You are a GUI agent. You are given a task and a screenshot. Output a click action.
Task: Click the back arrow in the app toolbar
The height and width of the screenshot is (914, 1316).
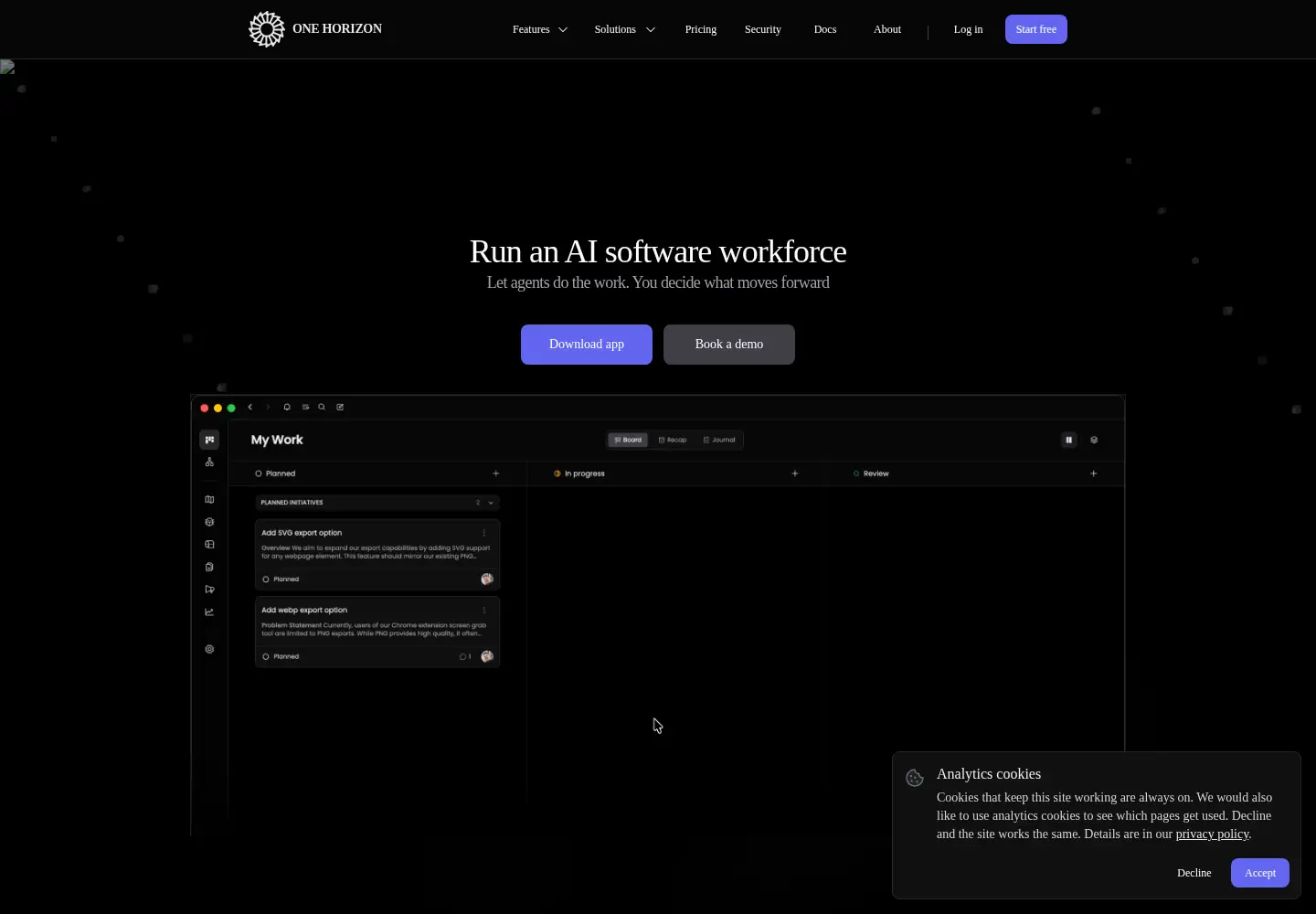pyautogui.click(x=250, y=408)
